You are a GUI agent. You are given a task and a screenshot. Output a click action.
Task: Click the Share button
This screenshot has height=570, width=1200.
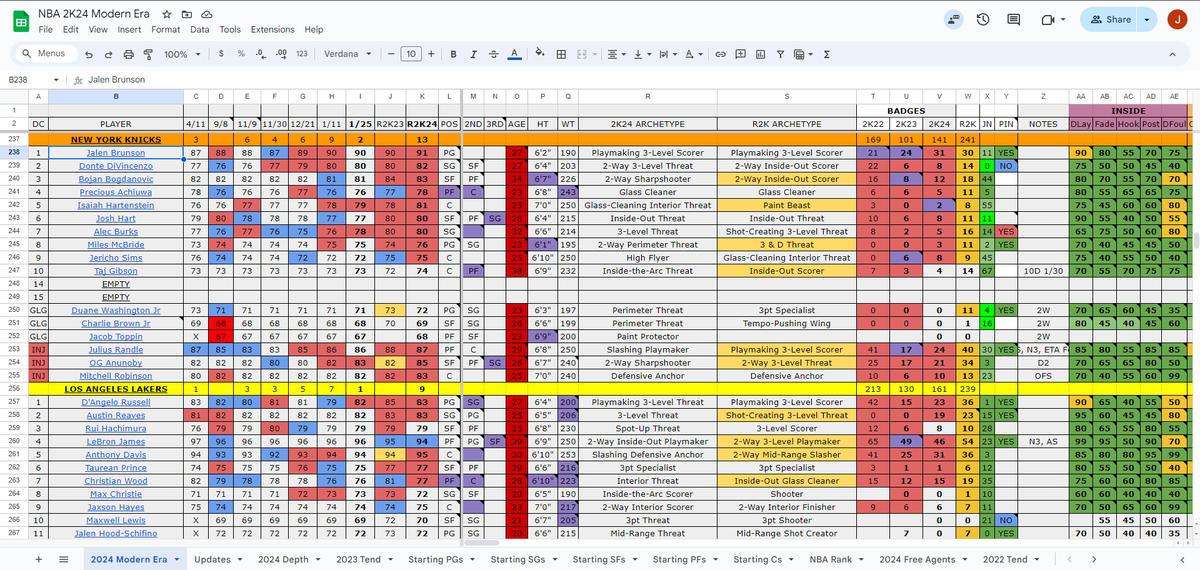(1110, 19)
